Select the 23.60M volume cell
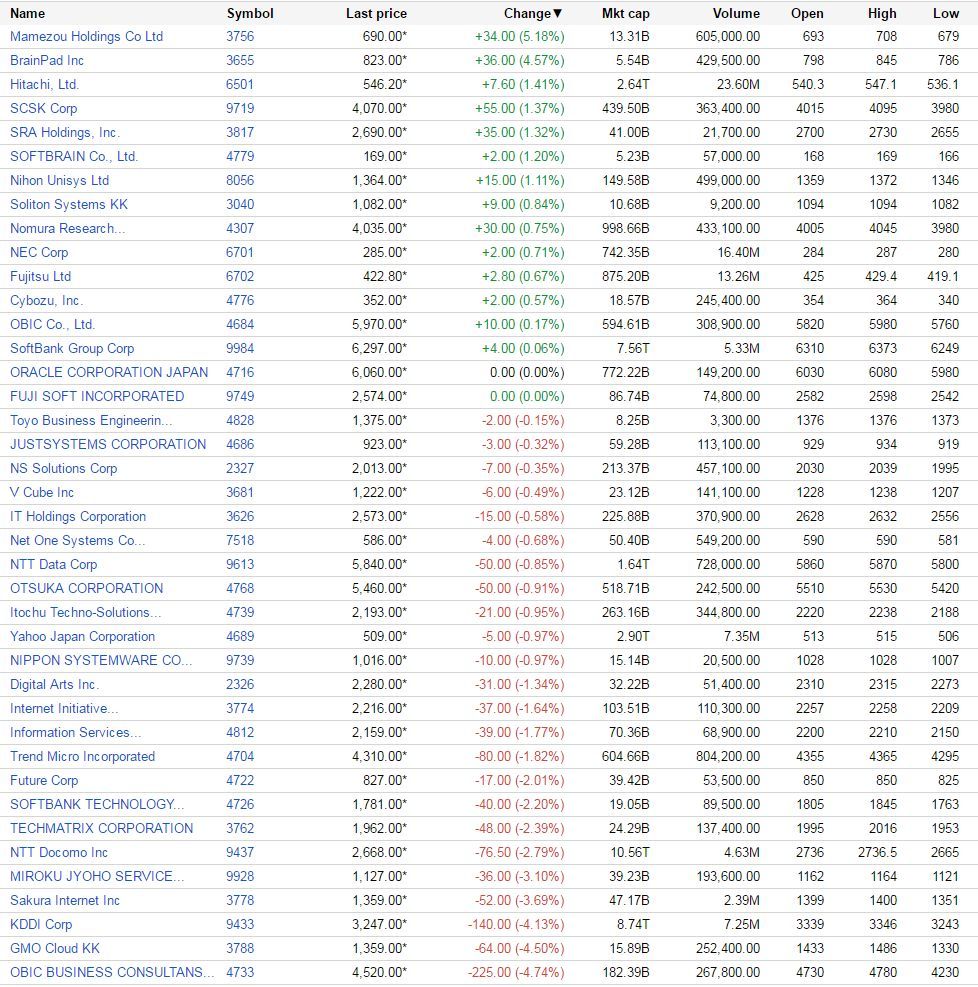 tap(738, 84)
